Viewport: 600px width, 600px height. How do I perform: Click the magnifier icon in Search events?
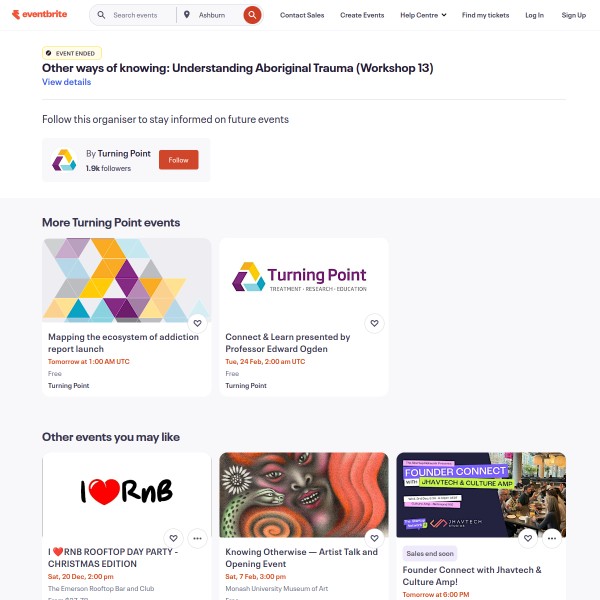[x=101, y=15]
